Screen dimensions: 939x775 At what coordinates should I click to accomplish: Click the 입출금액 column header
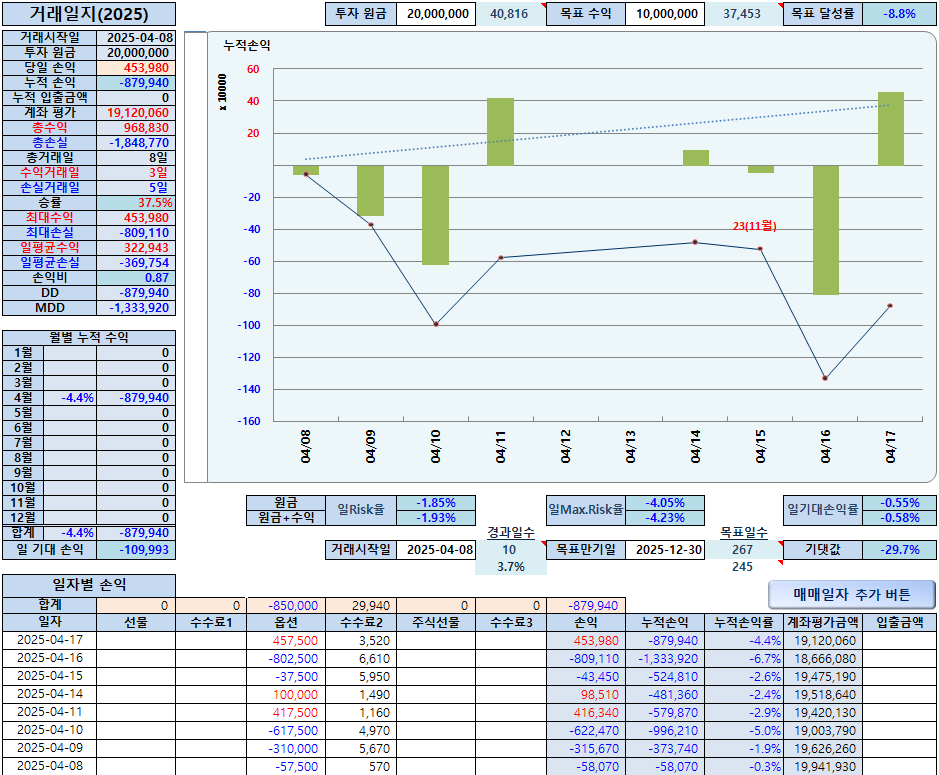tap(899, 622)
